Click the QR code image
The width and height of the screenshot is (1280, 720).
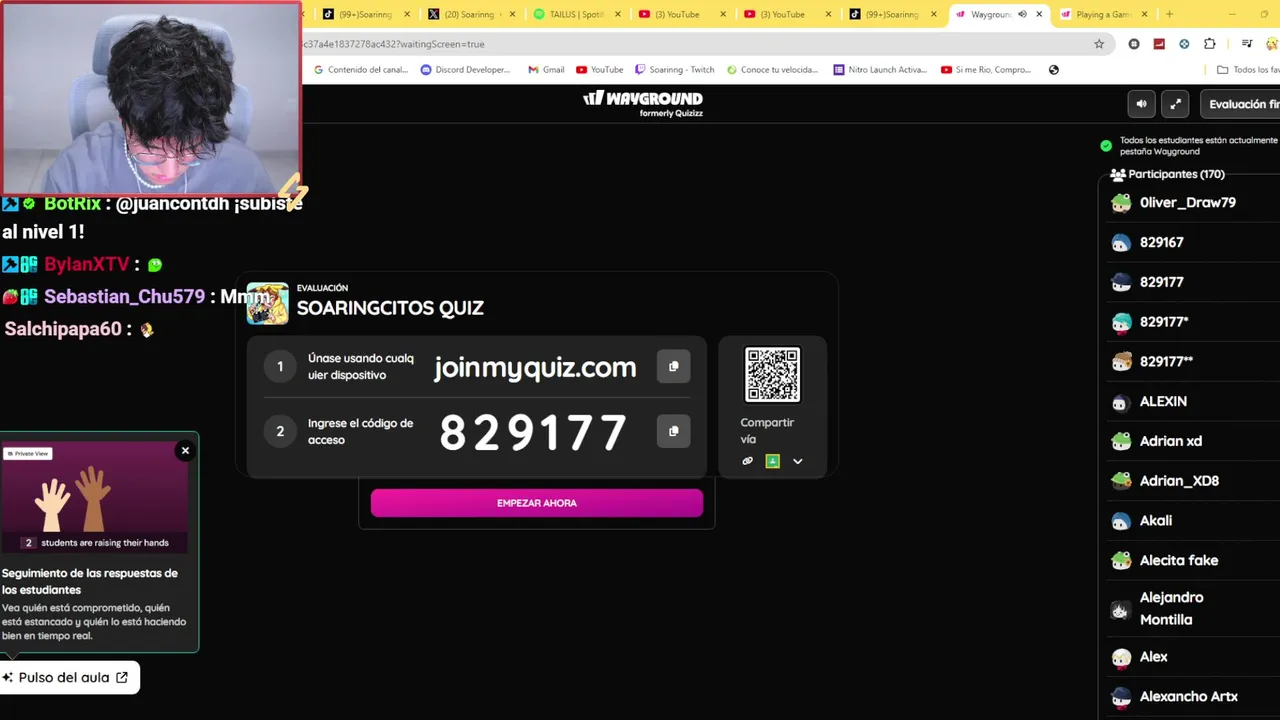(x=772, y=374)
